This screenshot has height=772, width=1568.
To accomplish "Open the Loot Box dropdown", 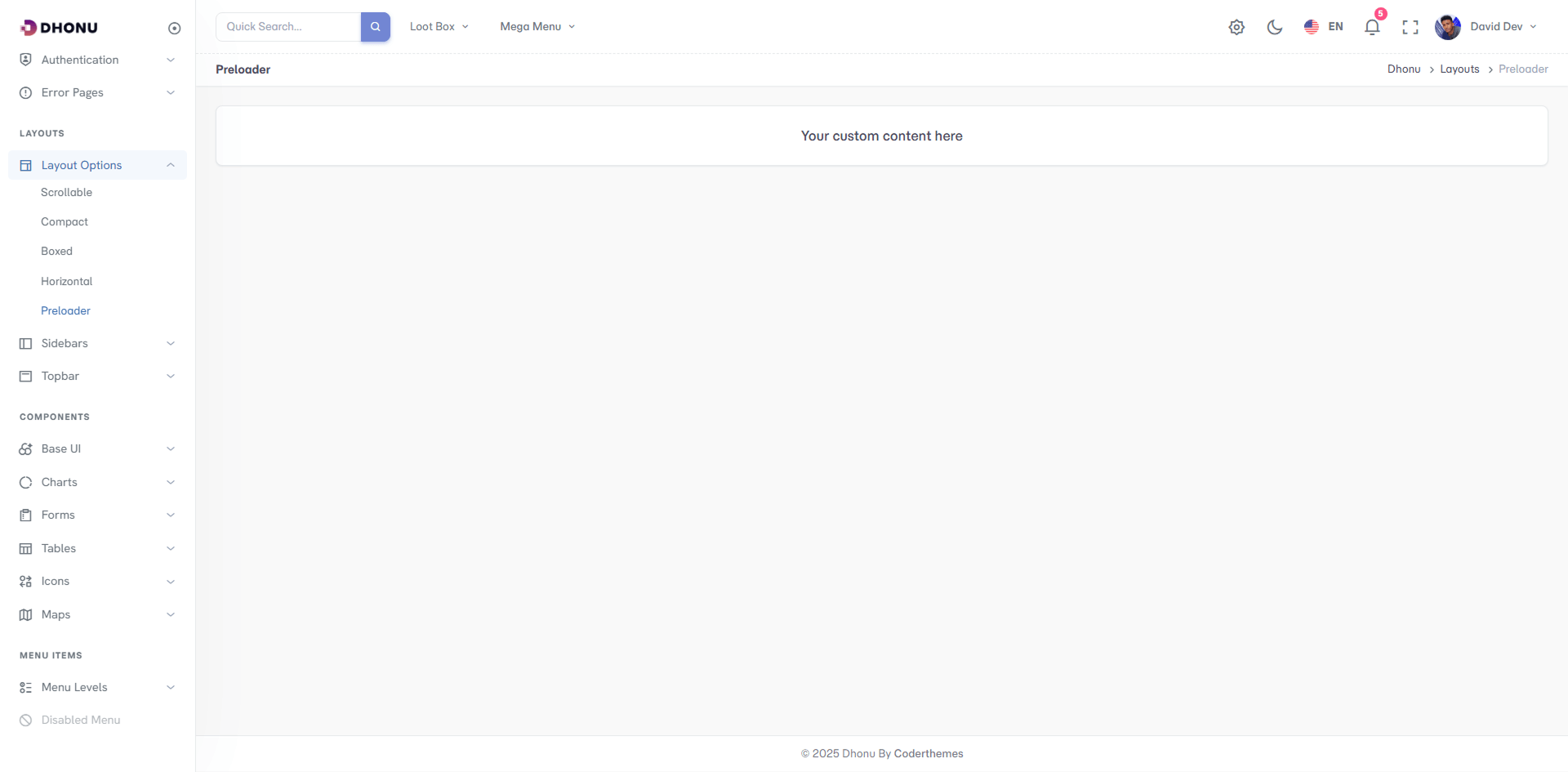I will [439, 27].
